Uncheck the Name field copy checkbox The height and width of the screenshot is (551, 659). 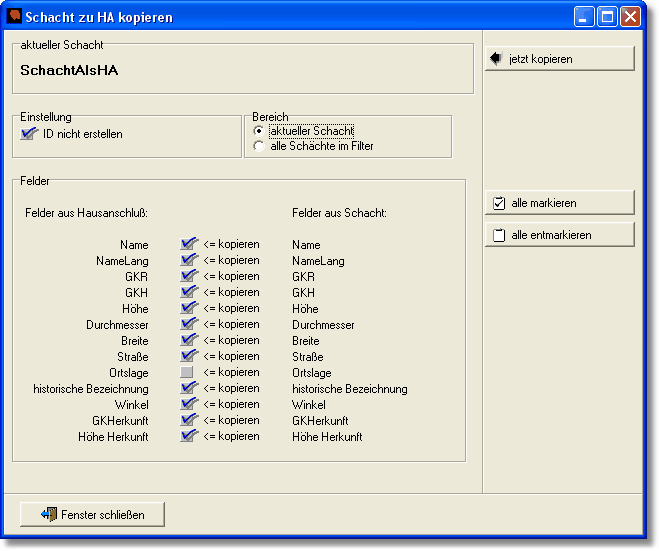click(x=188, y=244)
